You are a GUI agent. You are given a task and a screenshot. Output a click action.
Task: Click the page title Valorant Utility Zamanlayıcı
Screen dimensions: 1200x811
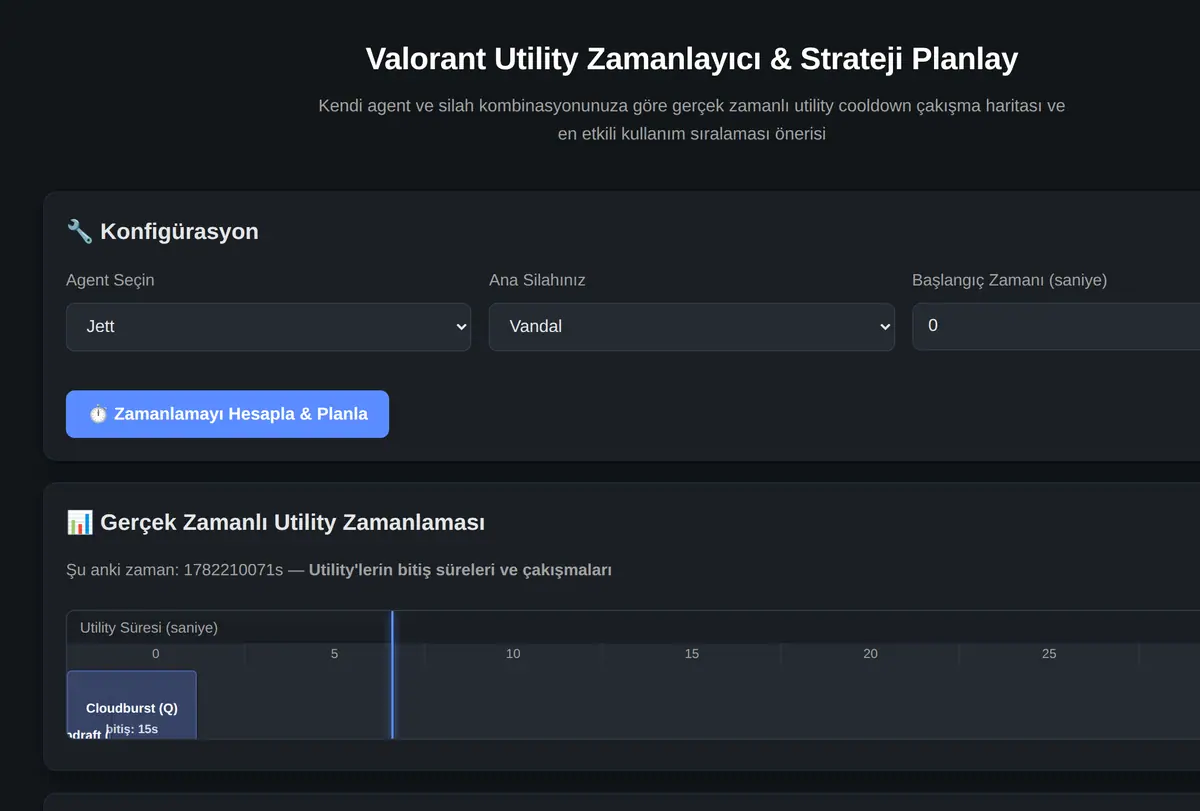(692, 59)
